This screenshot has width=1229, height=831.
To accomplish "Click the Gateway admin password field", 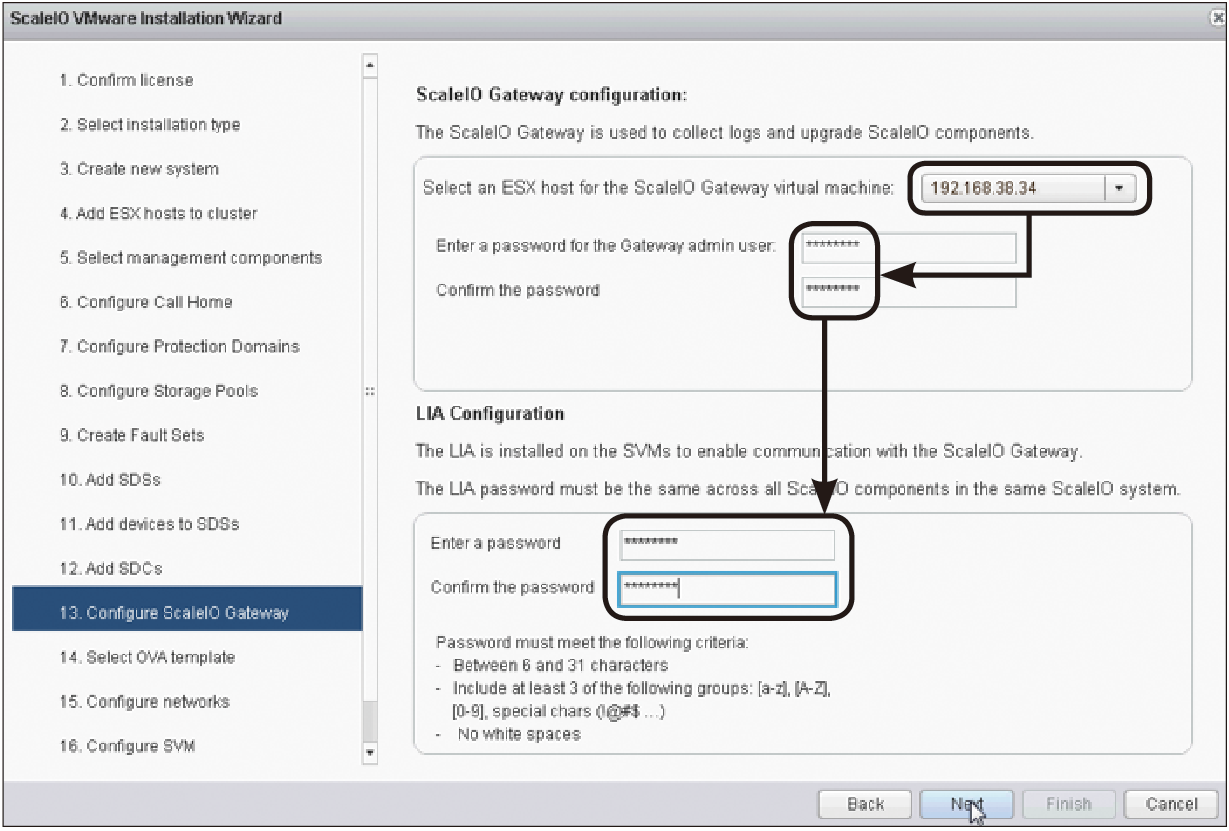I will [x=907, y=247].
